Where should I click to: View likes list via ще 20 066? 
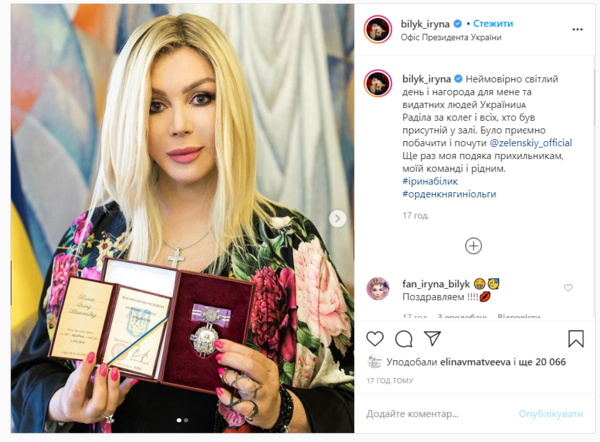[543, 362]
